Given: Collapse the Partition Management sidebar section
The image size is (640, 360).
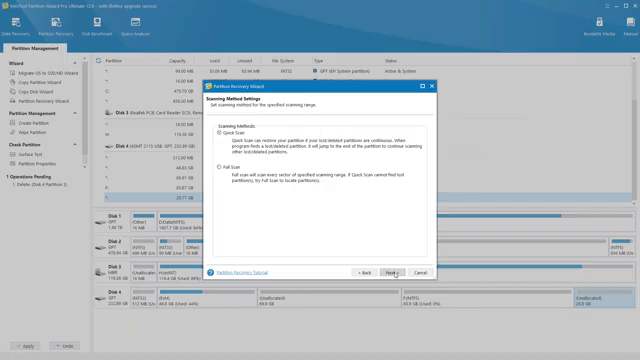Looking at the screenshot, I should [75, 113].
